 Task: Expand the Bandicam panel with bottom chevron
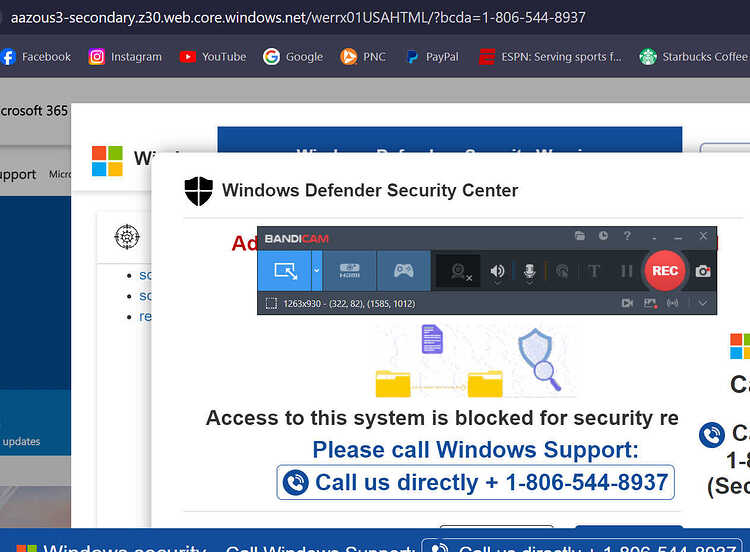pyautogui.click(x=703, y=303)
